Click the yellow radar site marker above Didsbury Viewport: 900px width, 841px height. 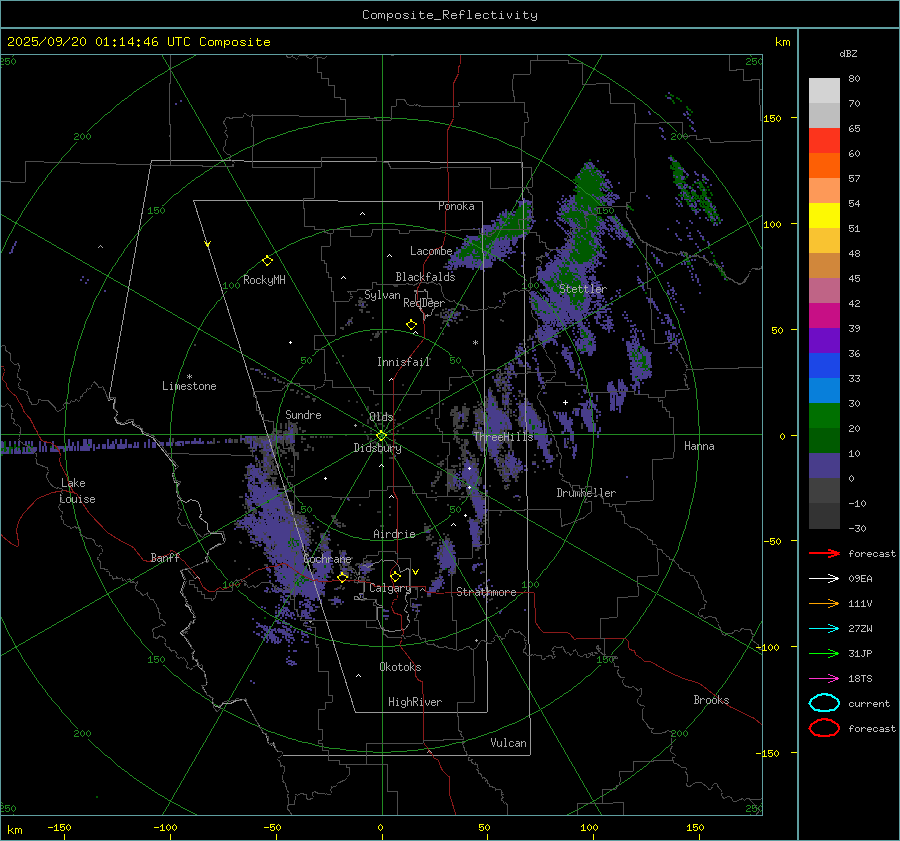(381, 435)
